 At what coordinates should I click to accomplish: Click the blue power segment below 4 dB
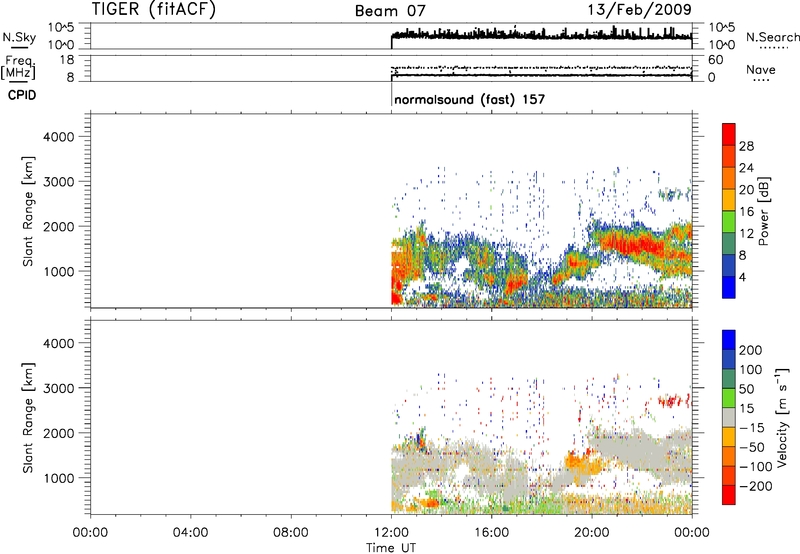pos(729,287)
